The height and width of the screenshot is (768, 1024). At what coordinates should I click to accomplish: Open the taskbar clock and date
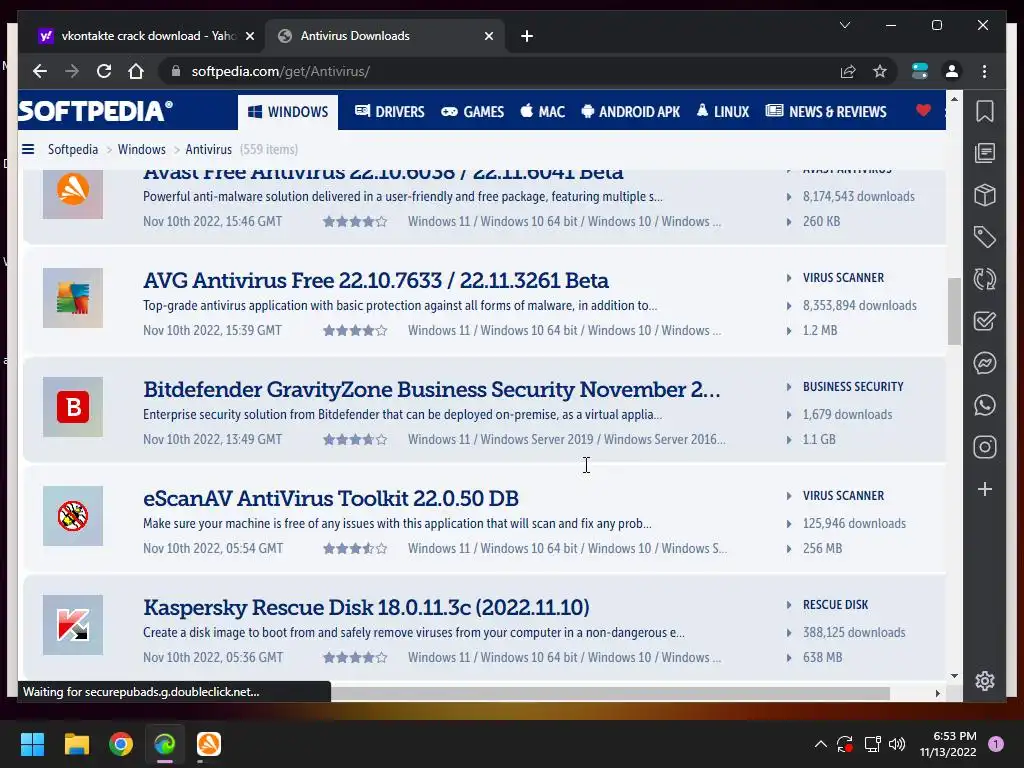pos(948,744)
